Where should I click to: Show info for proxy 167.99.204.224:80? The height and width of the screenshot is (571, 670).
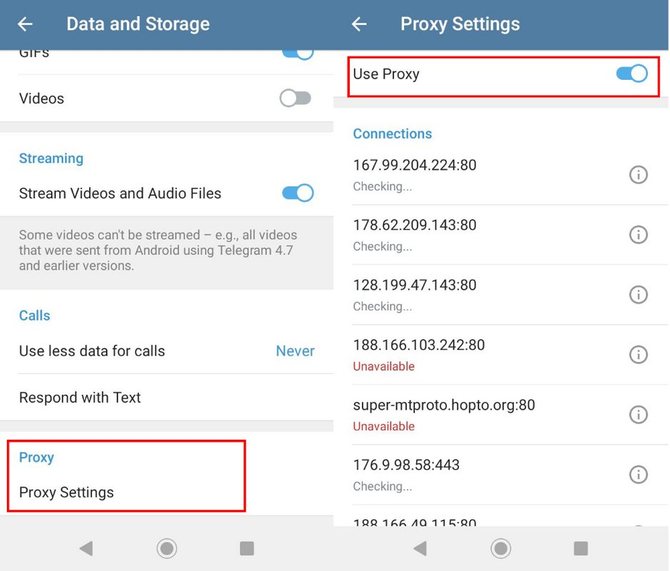(638, 175)
